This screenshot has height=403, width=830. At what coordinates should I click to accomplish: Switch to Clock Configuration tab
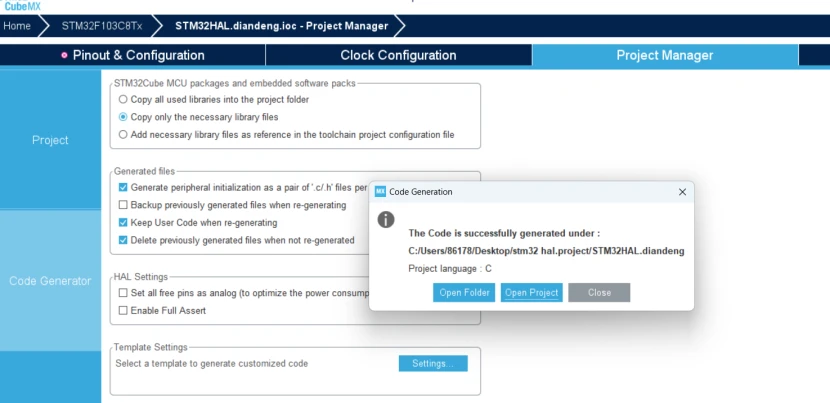tap(398, 55)
